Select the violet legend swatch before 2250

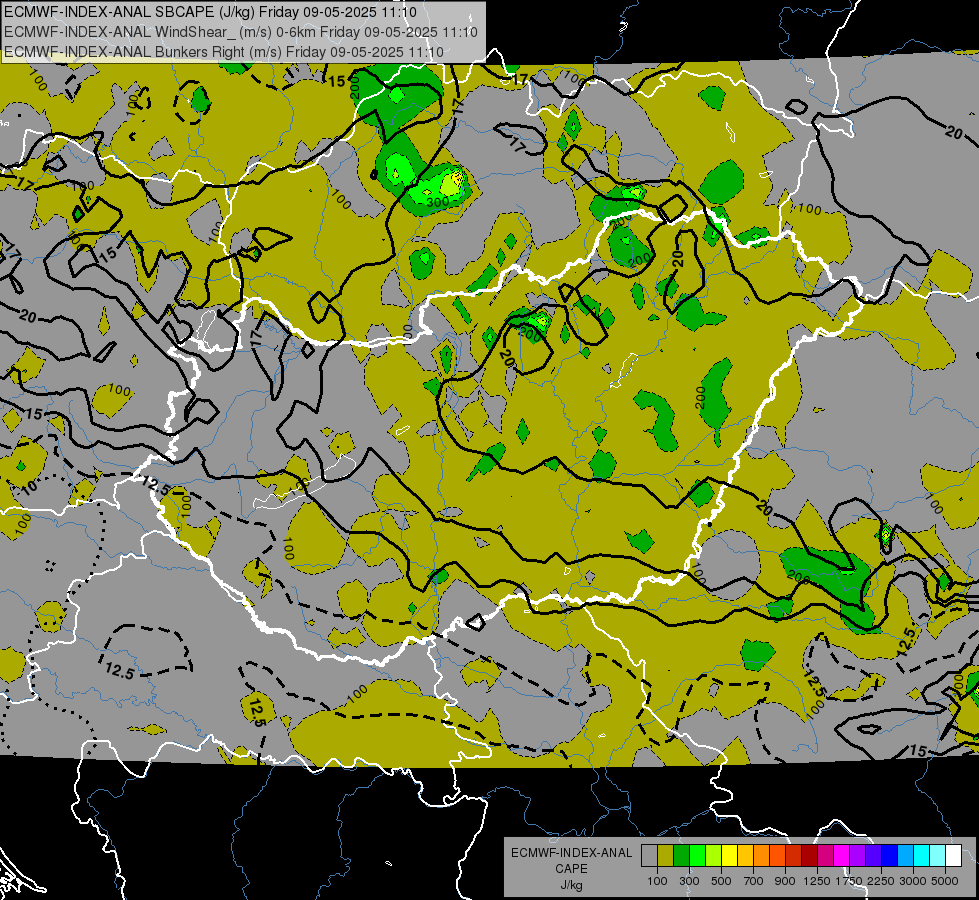coord(873,855)
